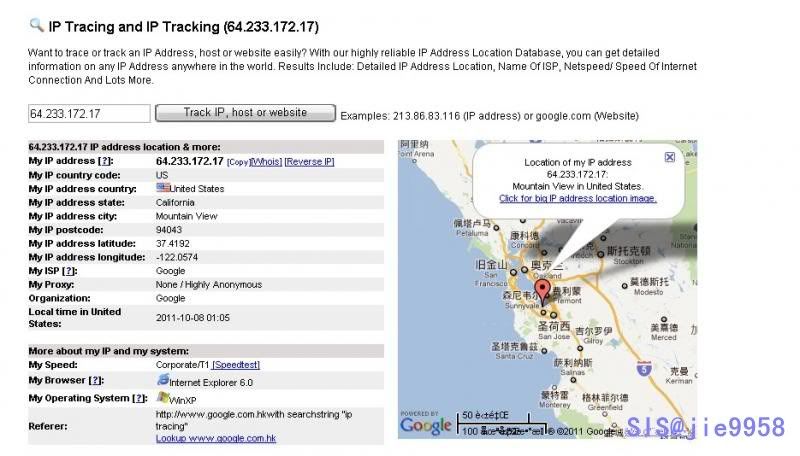This screenshot has height=456, width=800.
Task: Open the Reverse IP link
Action: pos(309,162)
